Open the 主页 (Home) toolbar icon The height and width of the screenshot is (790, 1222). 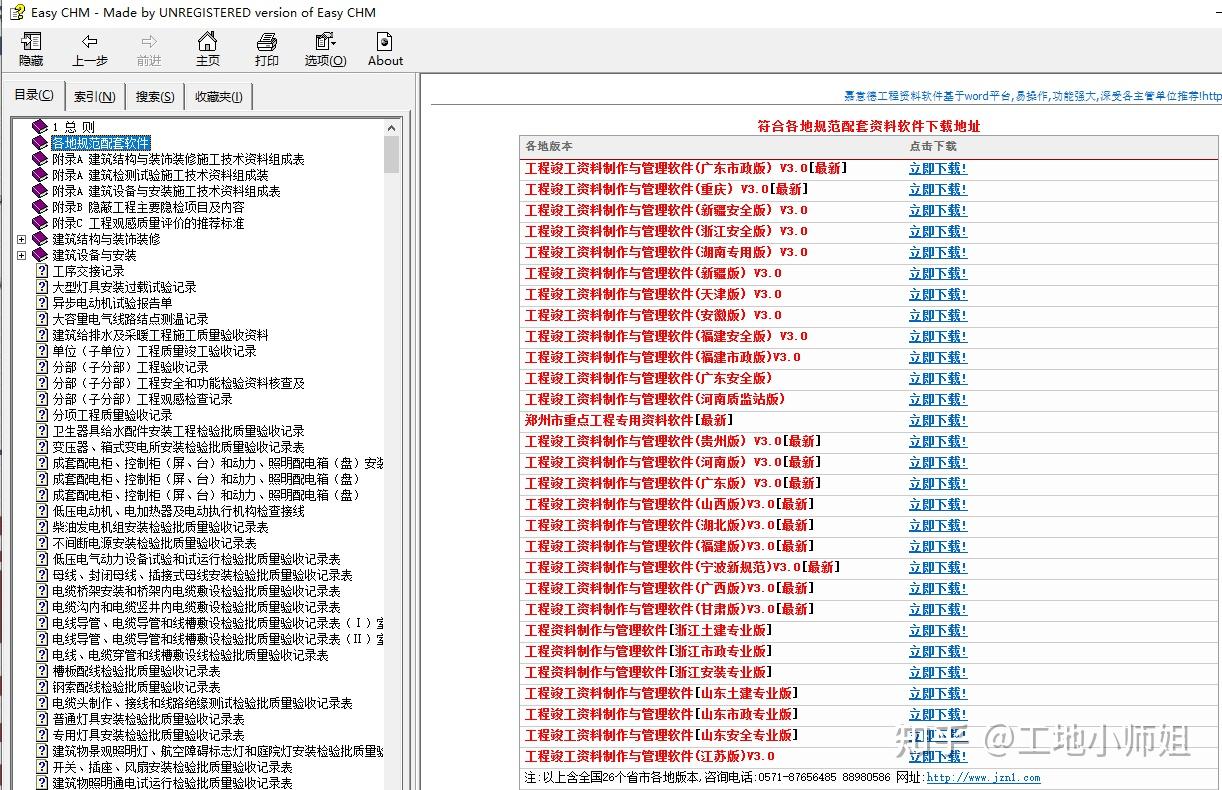[207, 41]
